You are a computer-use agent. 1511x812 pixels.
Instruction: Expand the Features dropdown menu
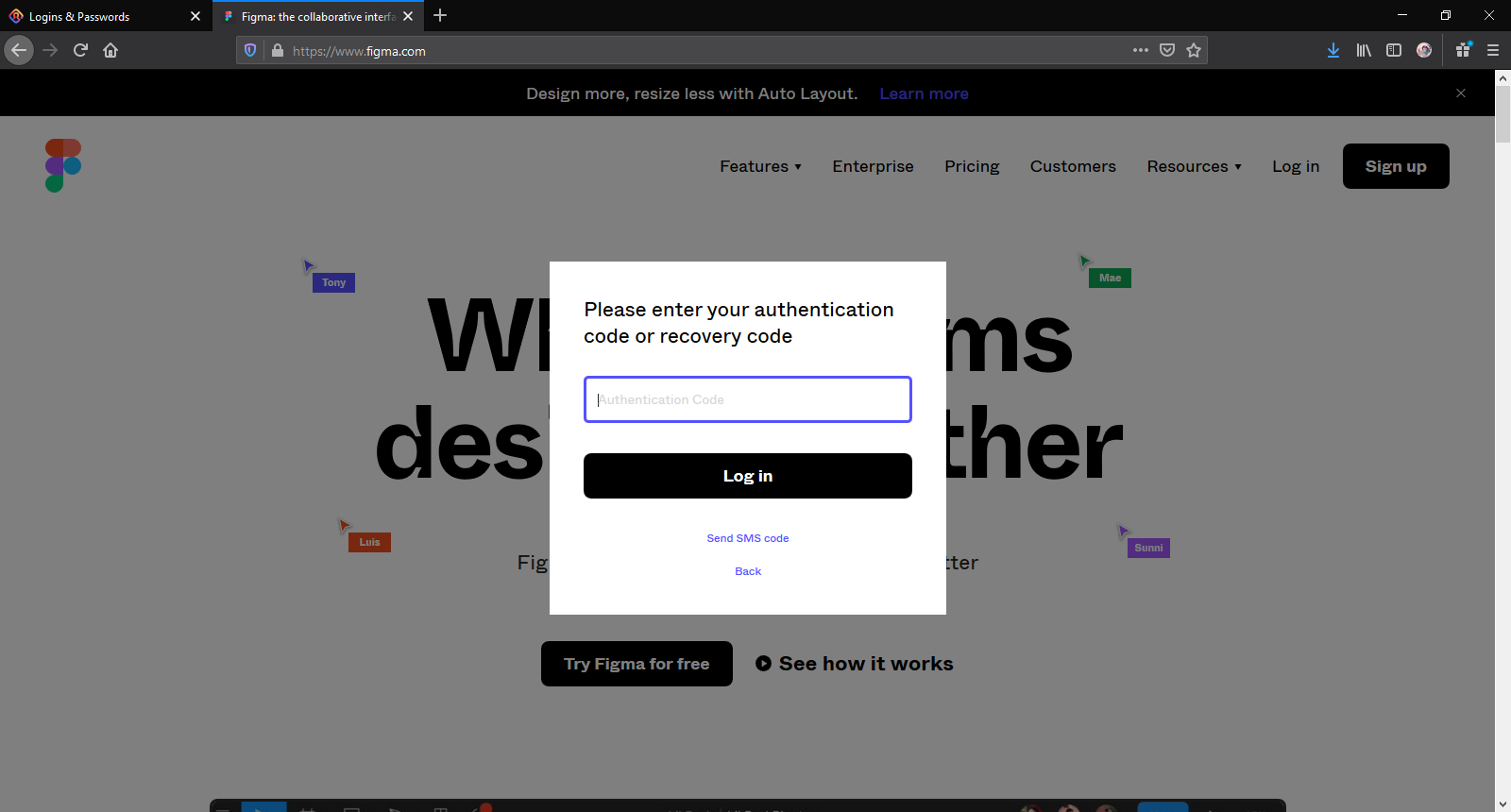point(760,166)
